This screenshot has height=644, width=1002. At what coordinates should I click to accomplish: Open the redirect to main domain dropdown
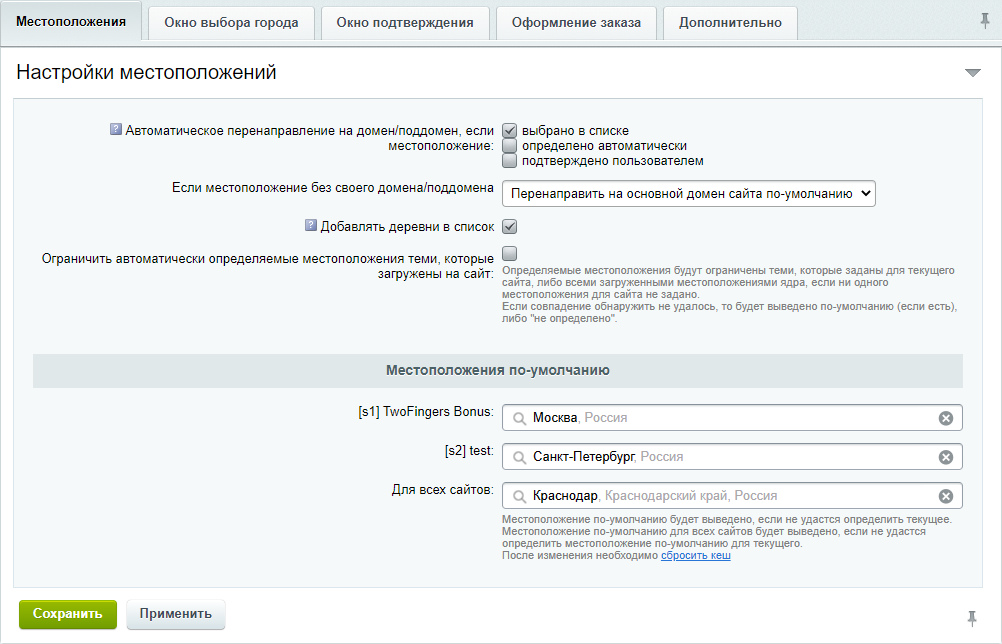[688, 194]
